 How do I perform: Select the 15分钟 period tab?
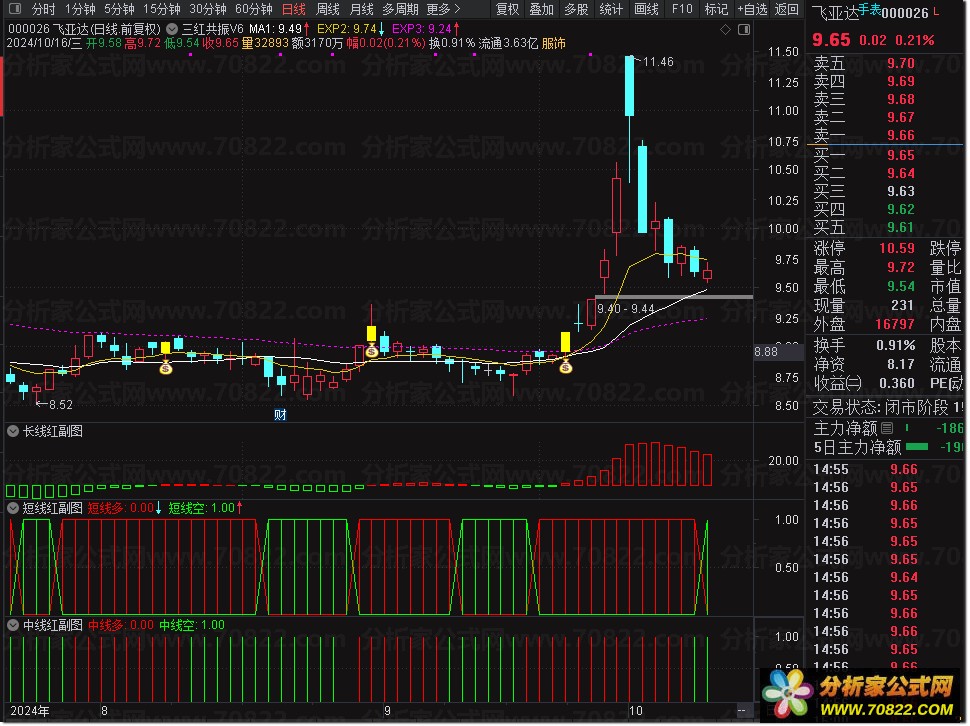point(161,9)
